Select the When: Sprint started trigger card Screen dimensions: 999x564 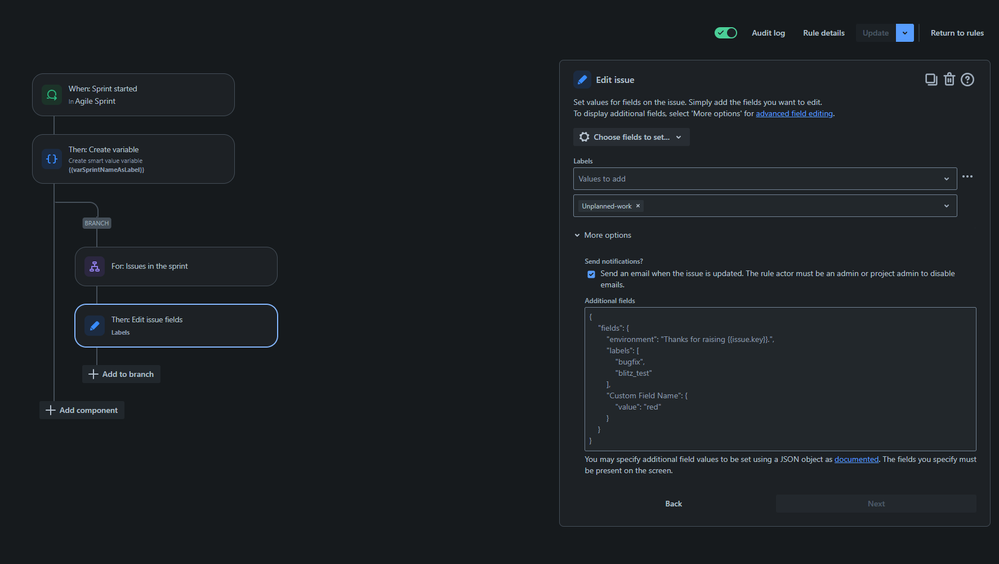[x=133, y=95]
